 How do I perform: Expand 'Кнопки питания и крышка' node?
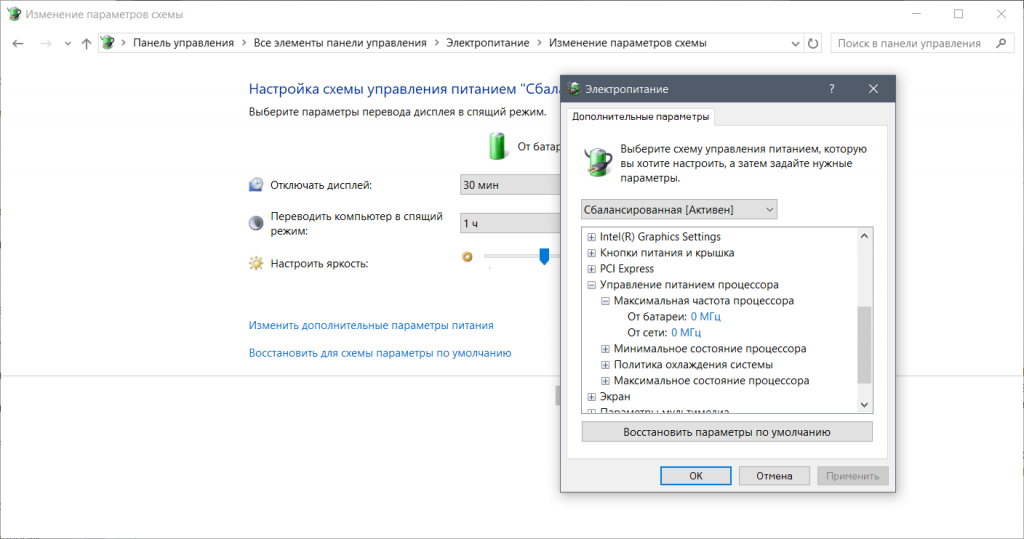coord(591,253)
